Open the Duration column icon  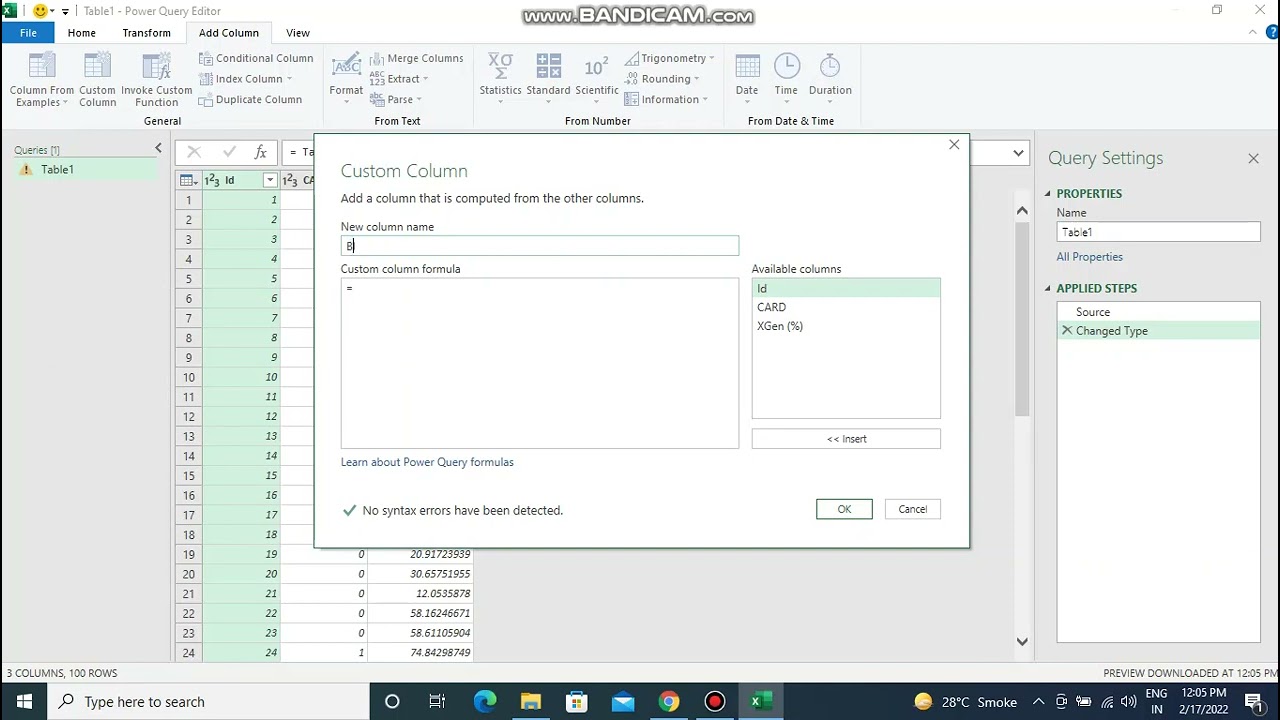coord(830,66)
